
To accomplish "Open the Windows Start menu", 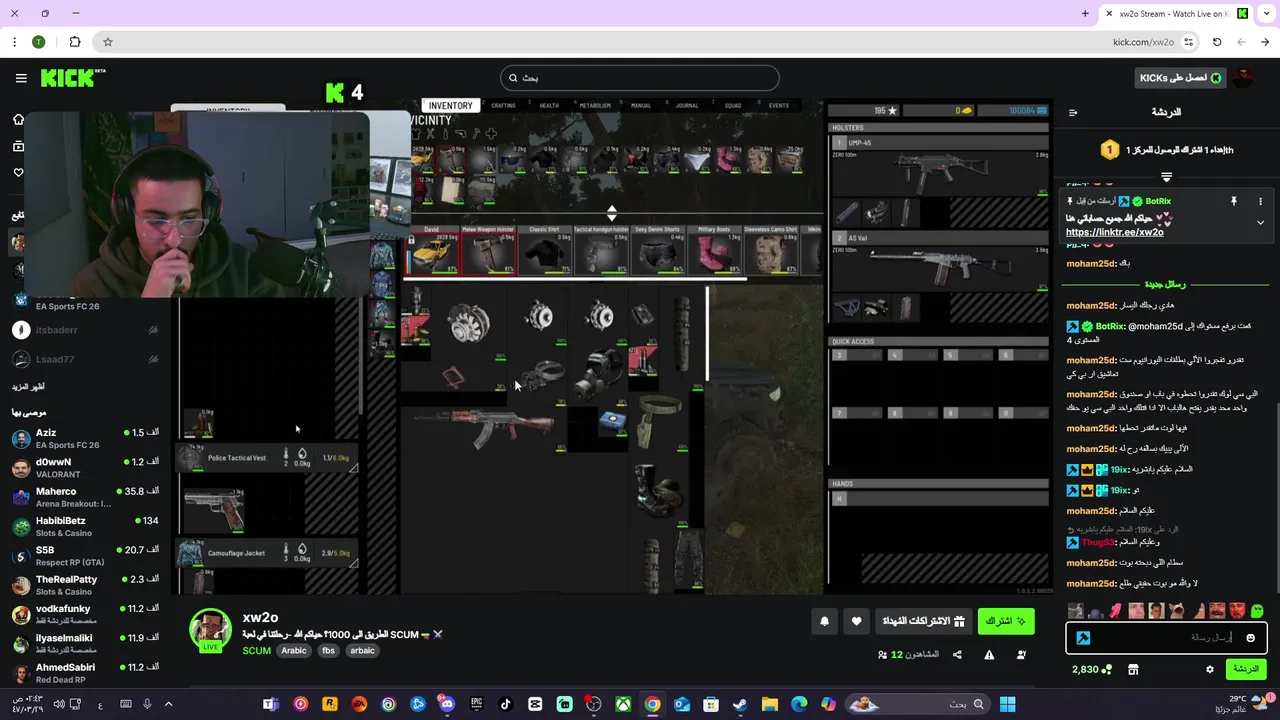I will 1007,704.
